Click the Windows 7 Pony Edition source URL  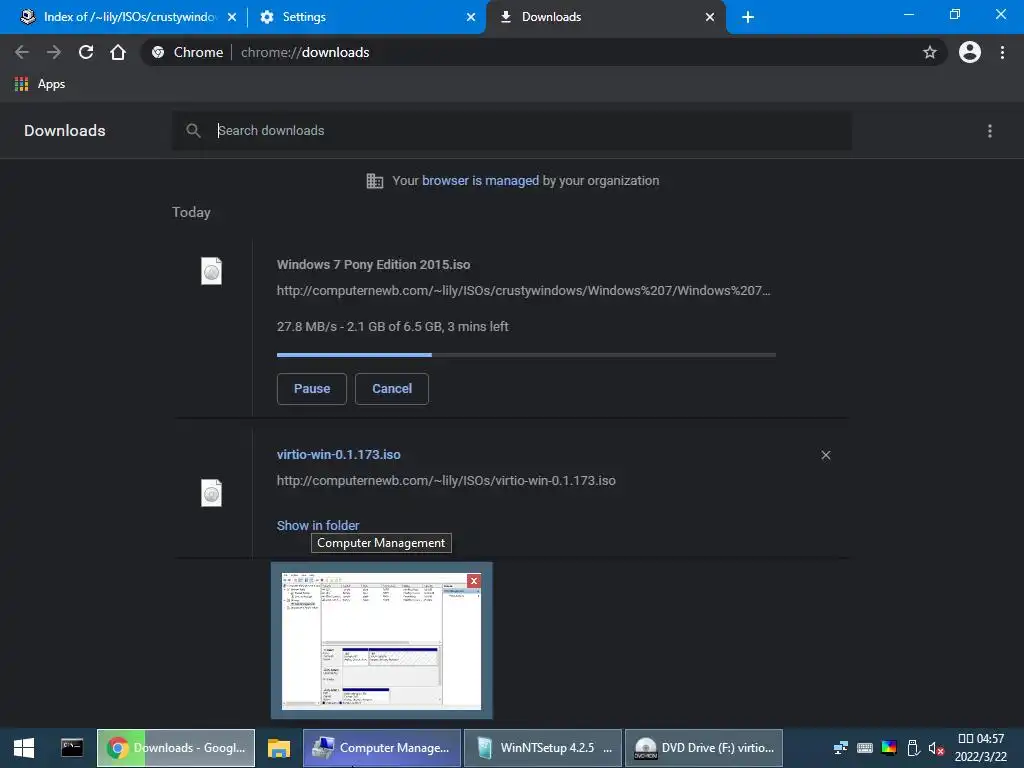pos(524,291)
